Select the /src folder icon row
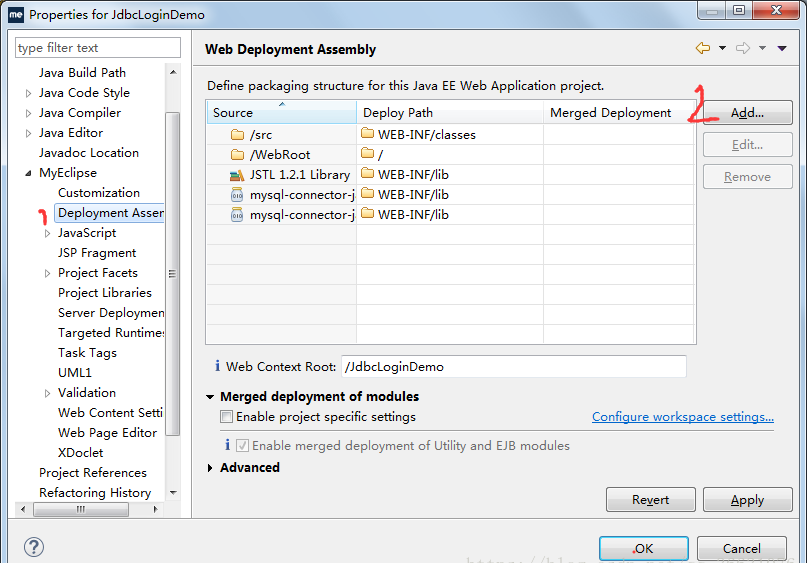 point(237,135)
